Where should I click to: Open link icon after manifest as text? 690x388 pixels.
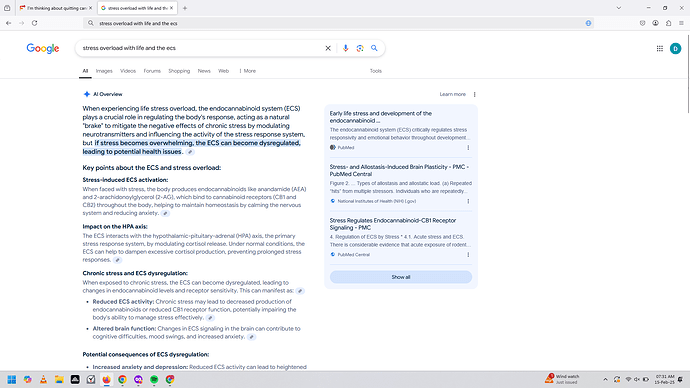click(x=300, y=291)
